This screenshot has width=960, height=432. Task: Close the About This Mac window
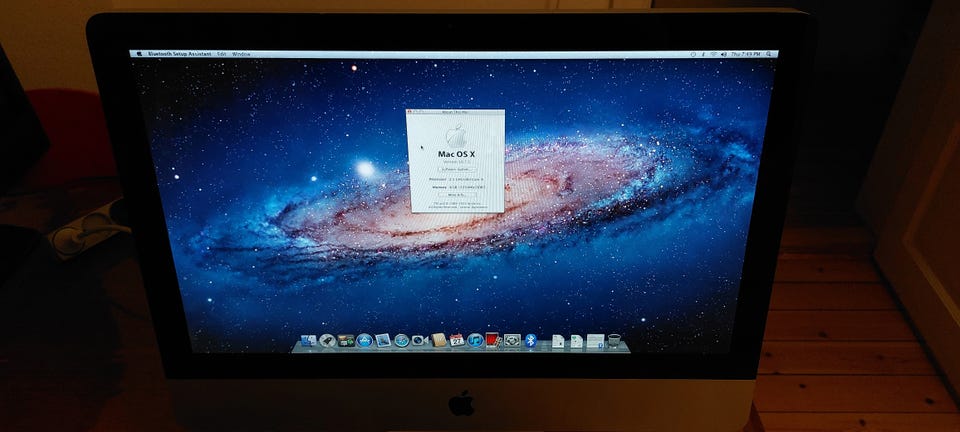point(409,111)
